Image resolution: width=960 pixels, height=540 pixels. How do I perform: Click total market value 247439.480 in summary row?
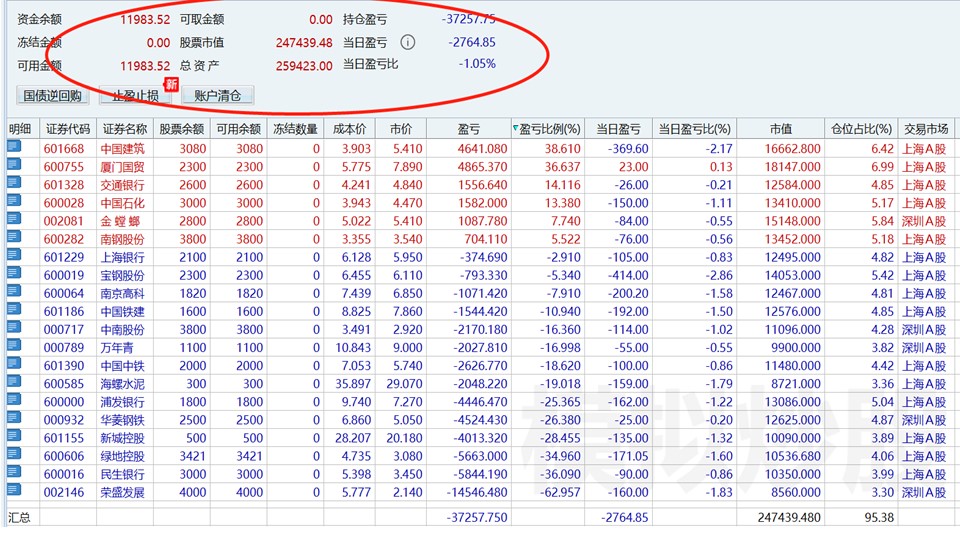click(x=789, y=517)
